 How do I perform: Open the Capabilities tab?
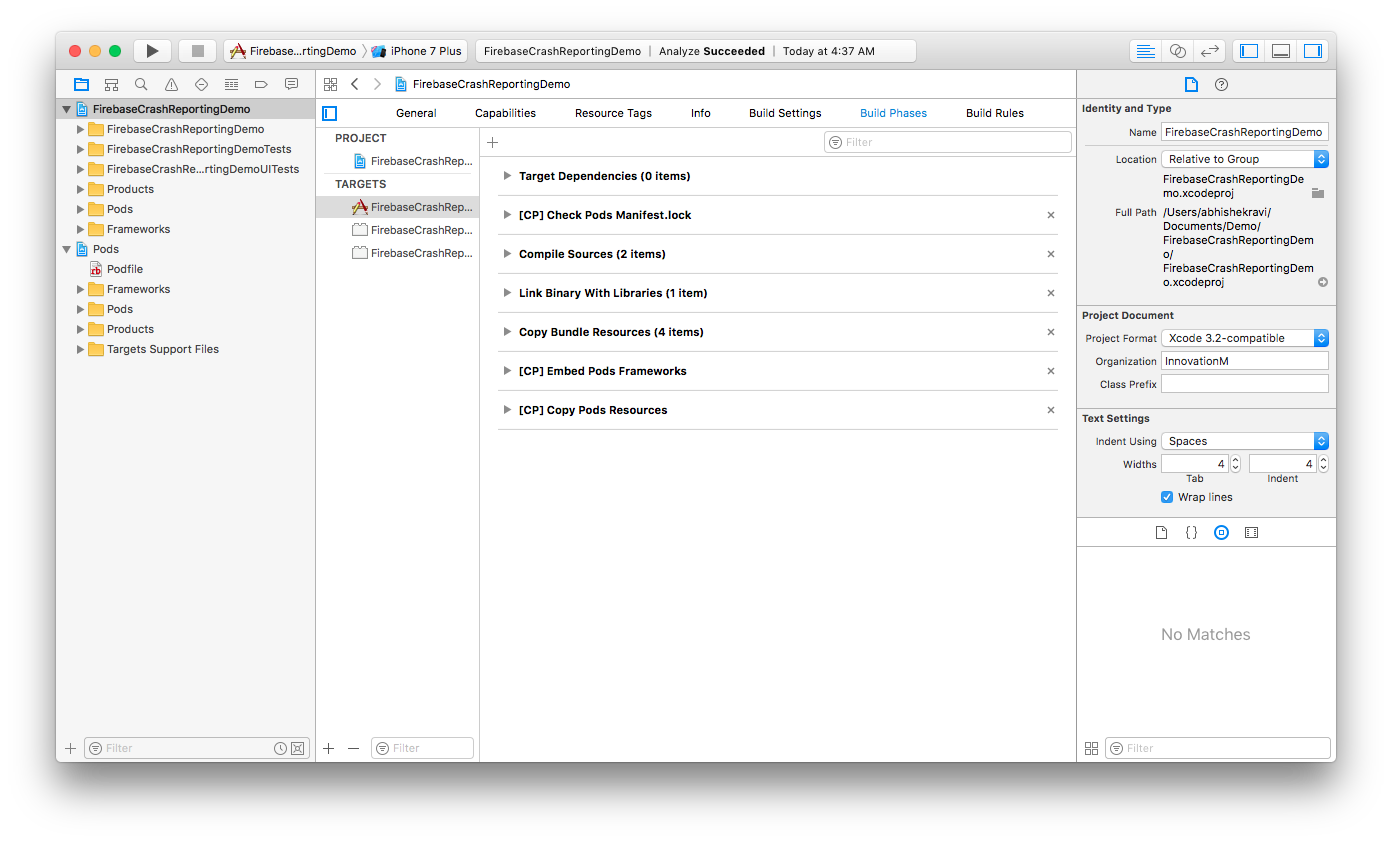[505, 113]
